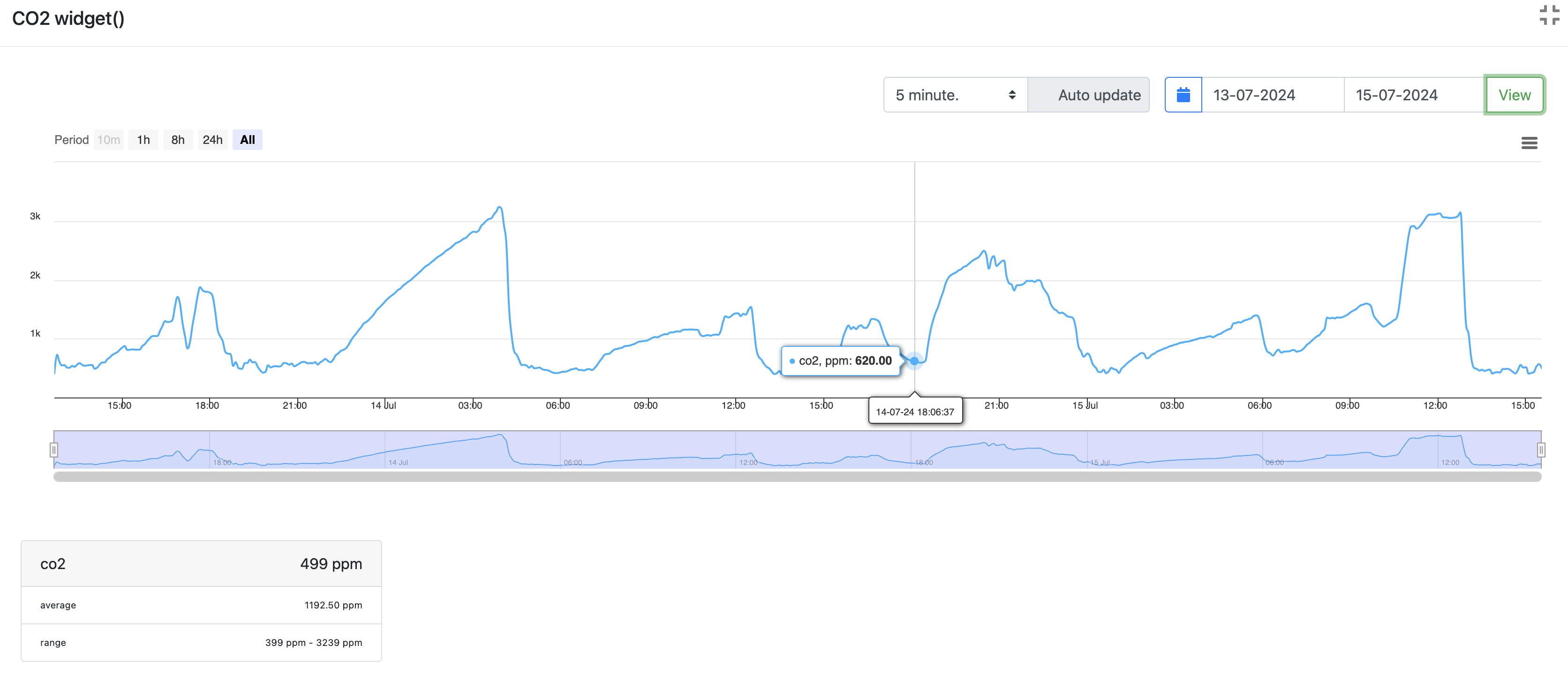Click the 'average' row label
This screenshot has width=1568, height=675.
[x=58, y=605]
